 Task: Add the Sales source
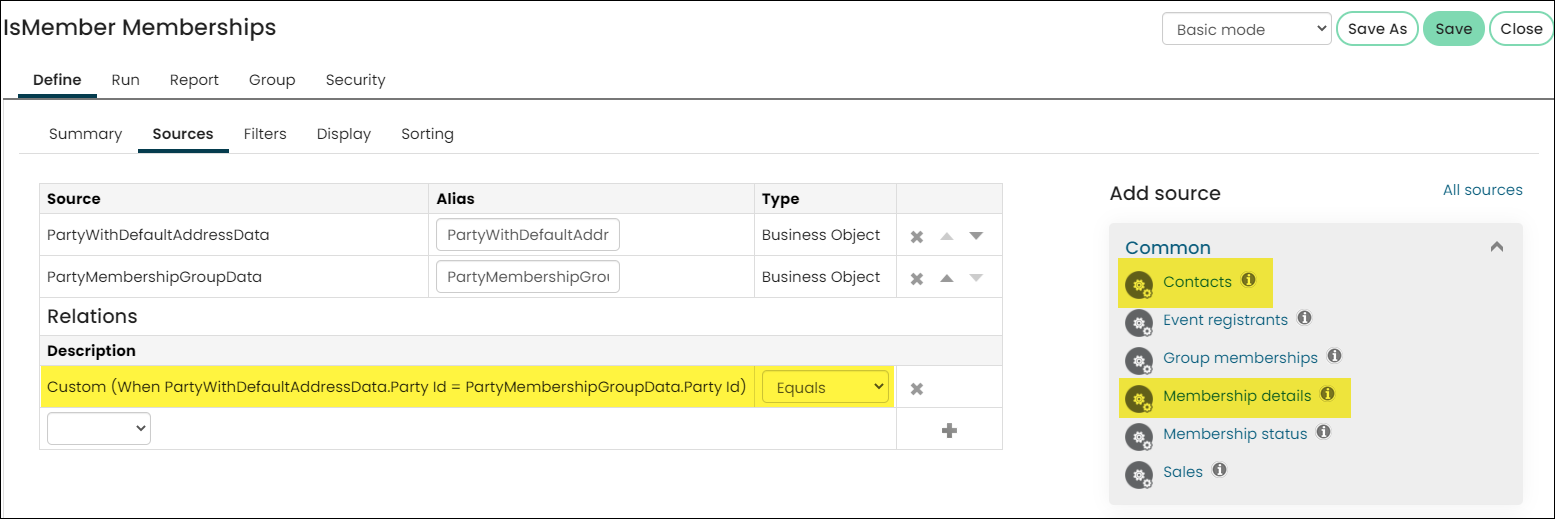[x=1183, y=472]
